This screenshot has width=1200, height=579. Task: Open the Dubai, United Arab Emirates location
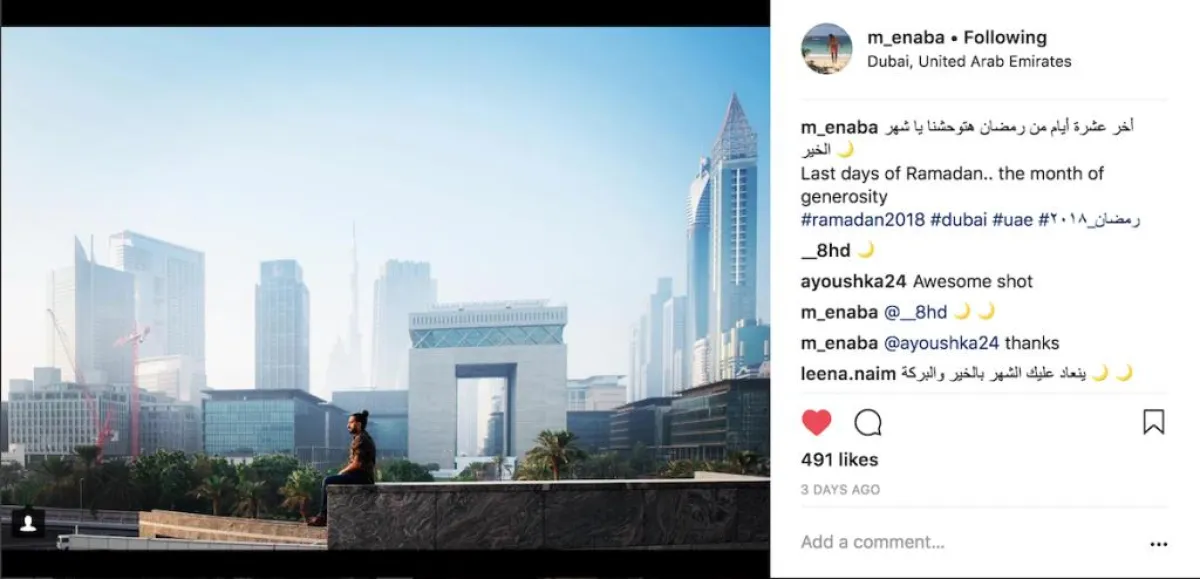tap(969, 61)
